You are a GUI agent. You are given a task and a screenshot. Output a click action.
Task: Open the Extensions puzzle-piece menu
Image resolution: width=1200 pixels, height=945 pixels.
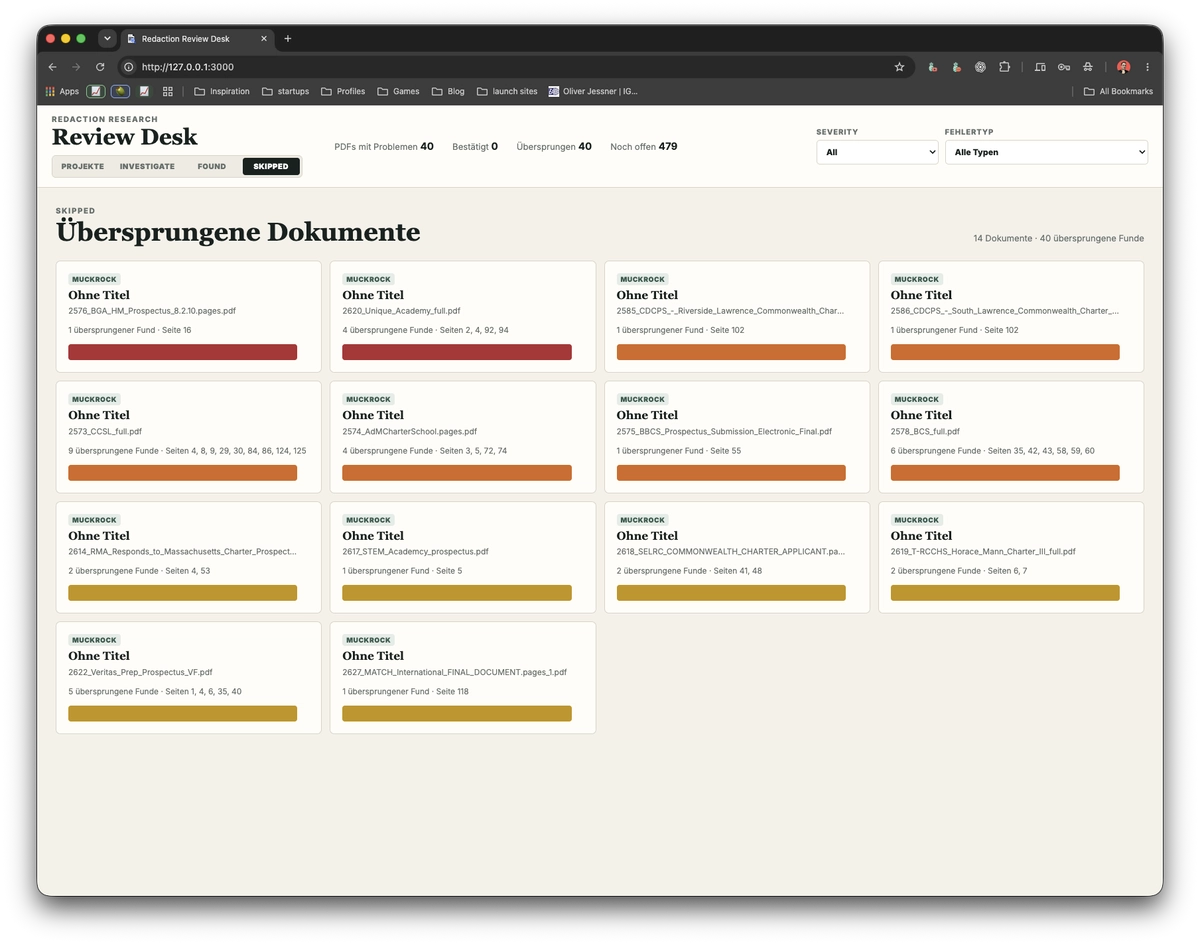1004,67
